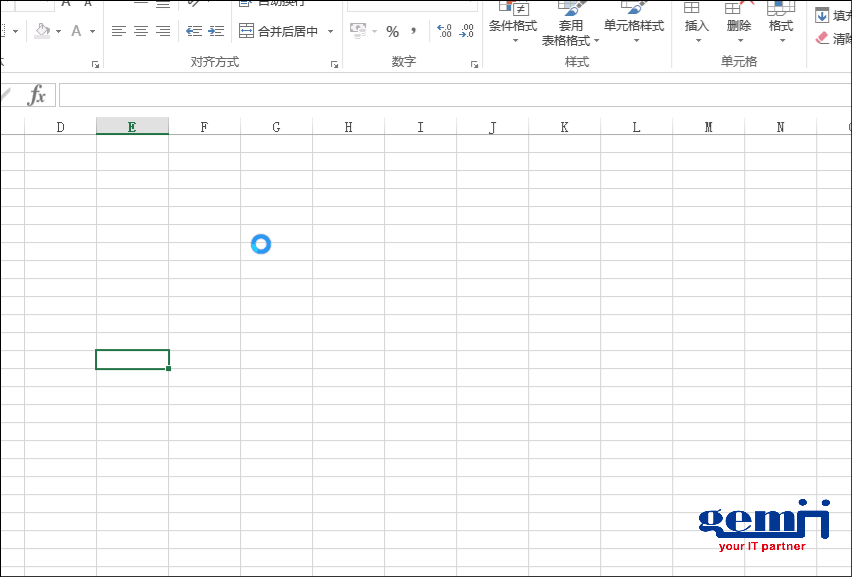The width and height of the screenshot is (852, 577).
Task: Click the 合并后居中 button
Action: pyautogui.click(x=279, y=32)
